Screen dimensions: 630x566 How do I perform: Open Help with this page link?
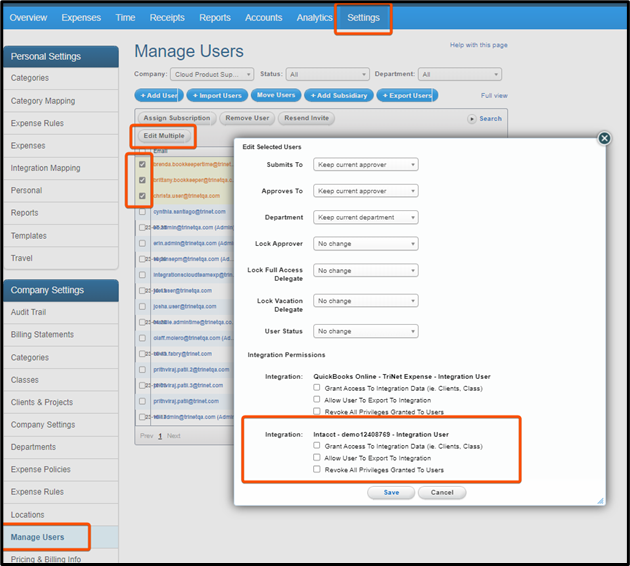pos(478,45)
